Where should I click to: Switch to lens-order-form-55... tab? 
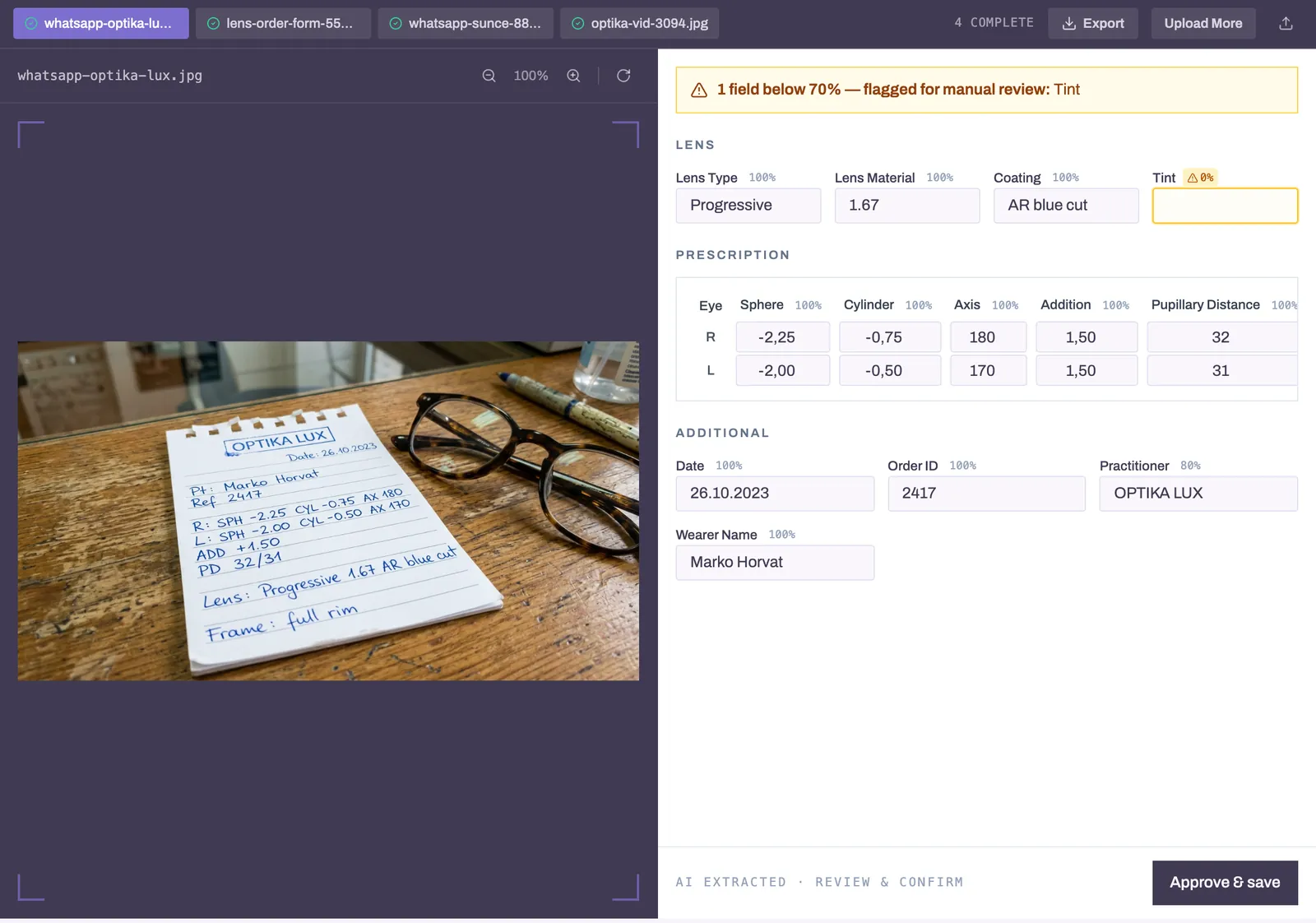(283, 24)
